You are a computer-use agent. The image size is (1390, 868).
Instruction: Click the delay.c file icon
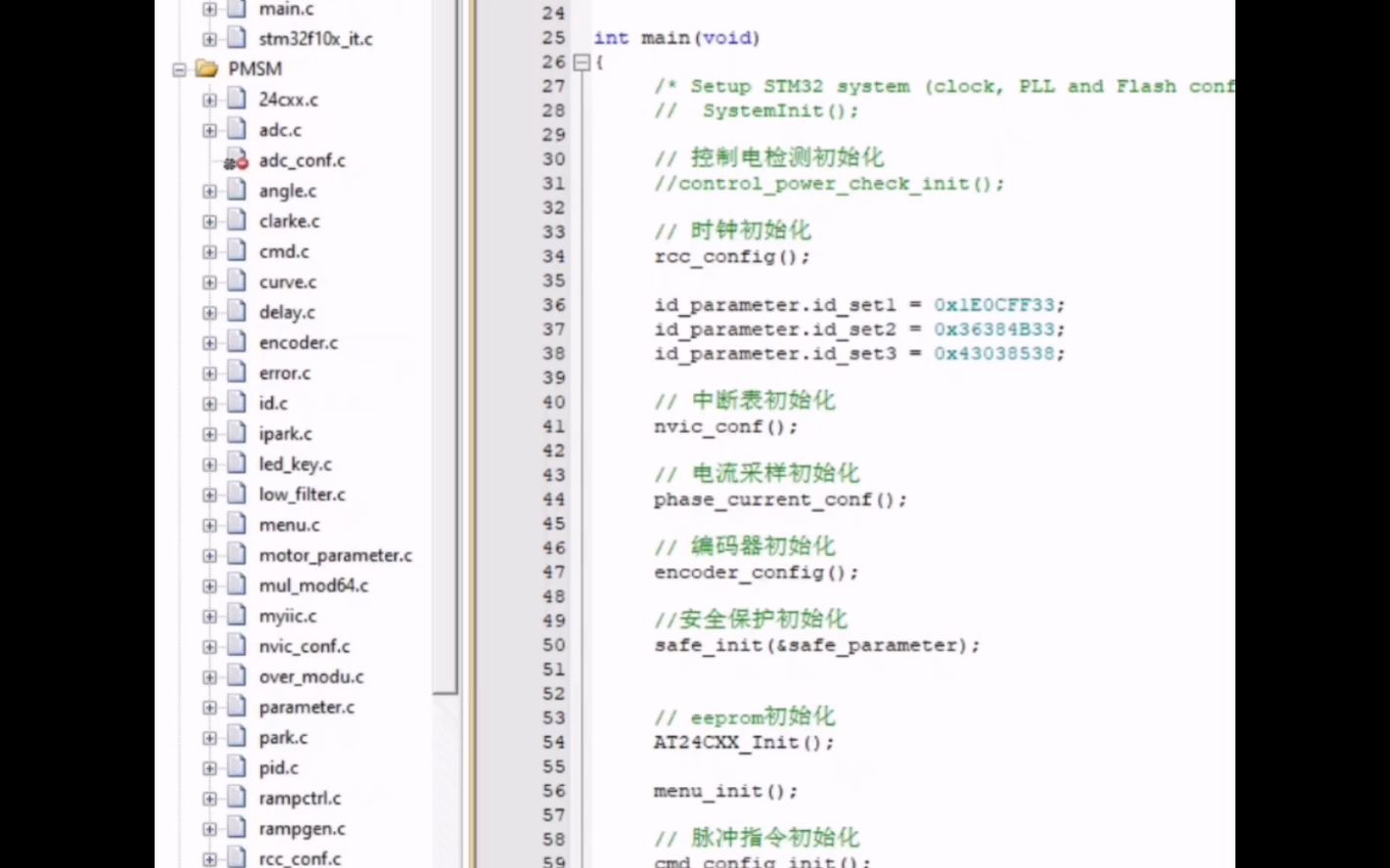point(237,311)
